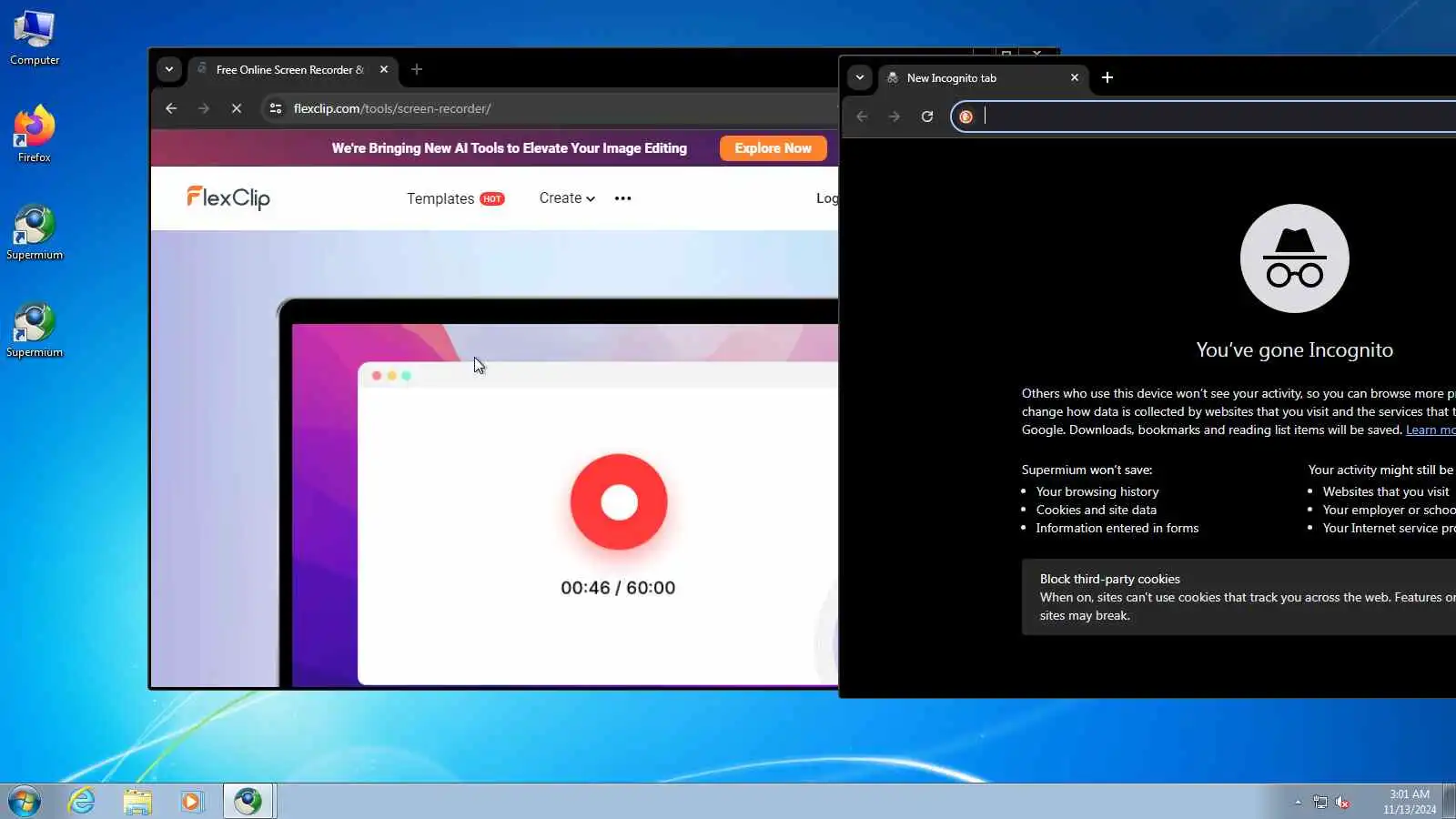1456x819 pixels.
Task: Open a new tab in Incognito window
Action: click(1107, 77)
